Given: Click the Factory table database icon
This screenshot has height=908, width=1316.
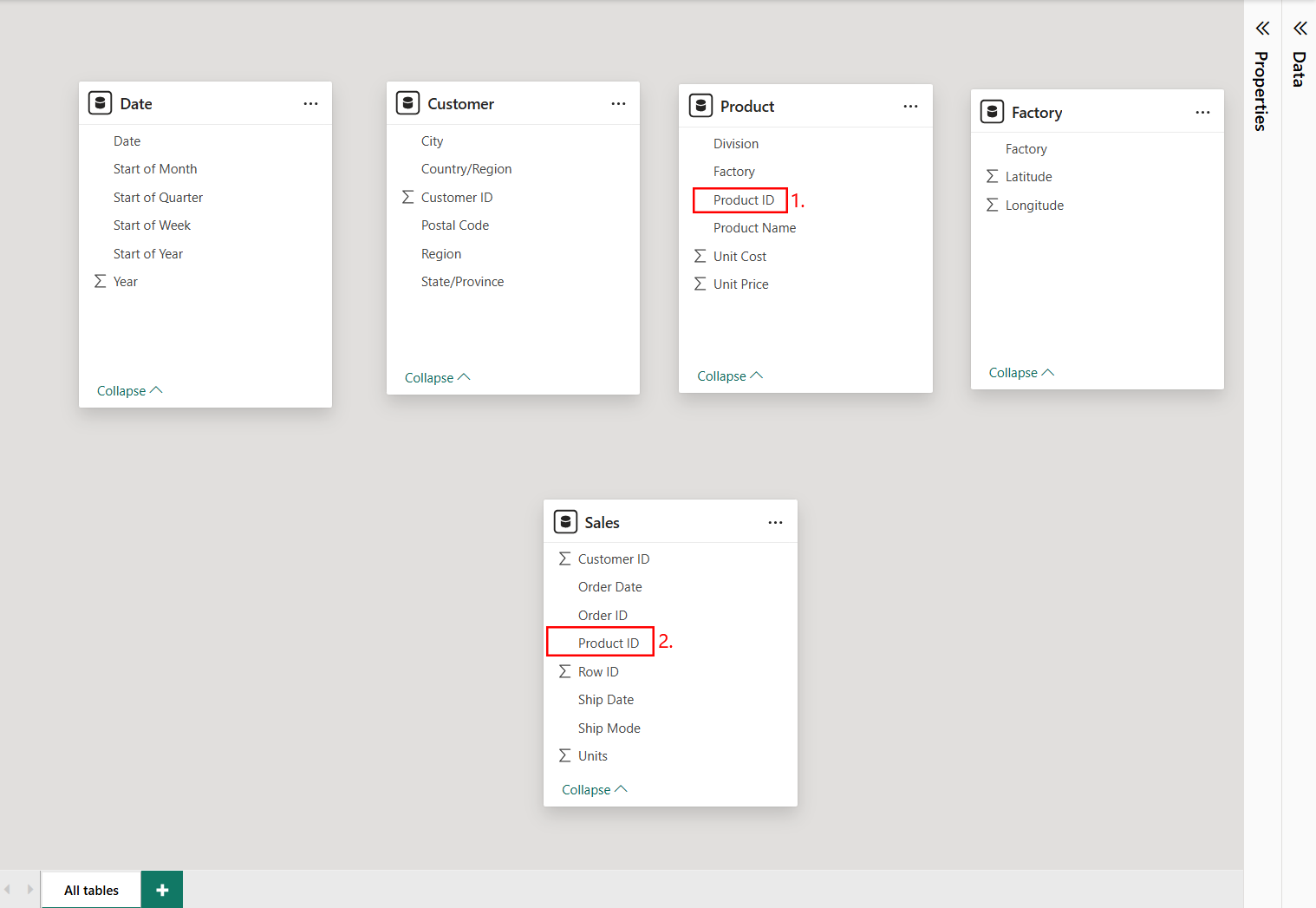Looking at the screenshot, I should pos(993,112).
